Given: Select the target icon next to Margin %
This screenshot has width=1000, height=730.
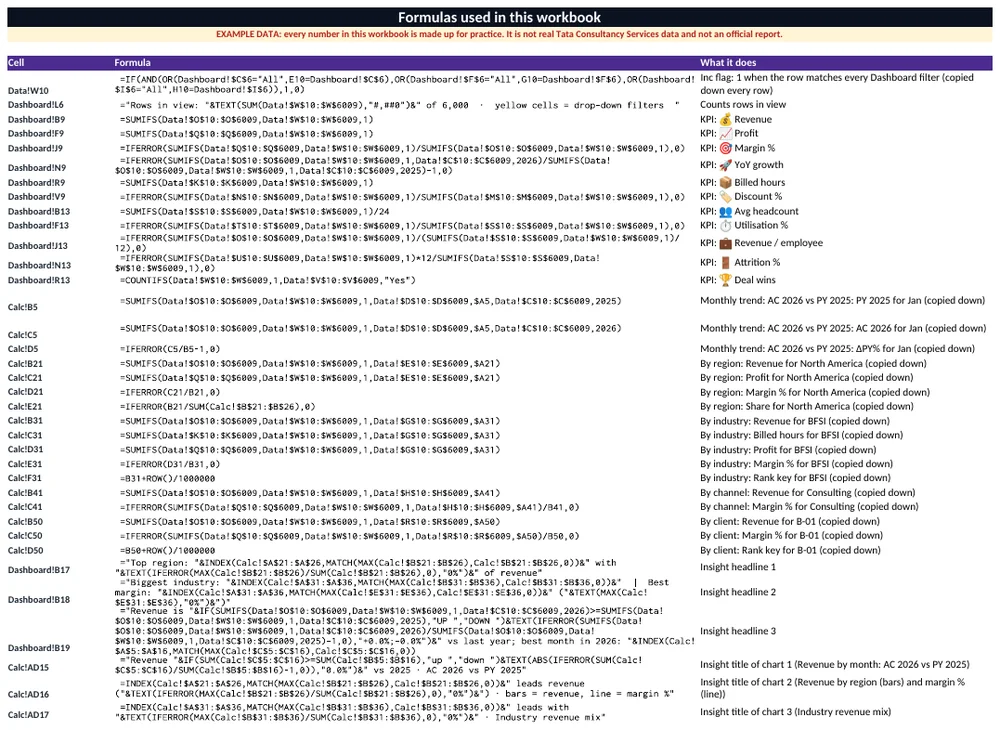Looking at the screenshot, I should coord(725,148).
